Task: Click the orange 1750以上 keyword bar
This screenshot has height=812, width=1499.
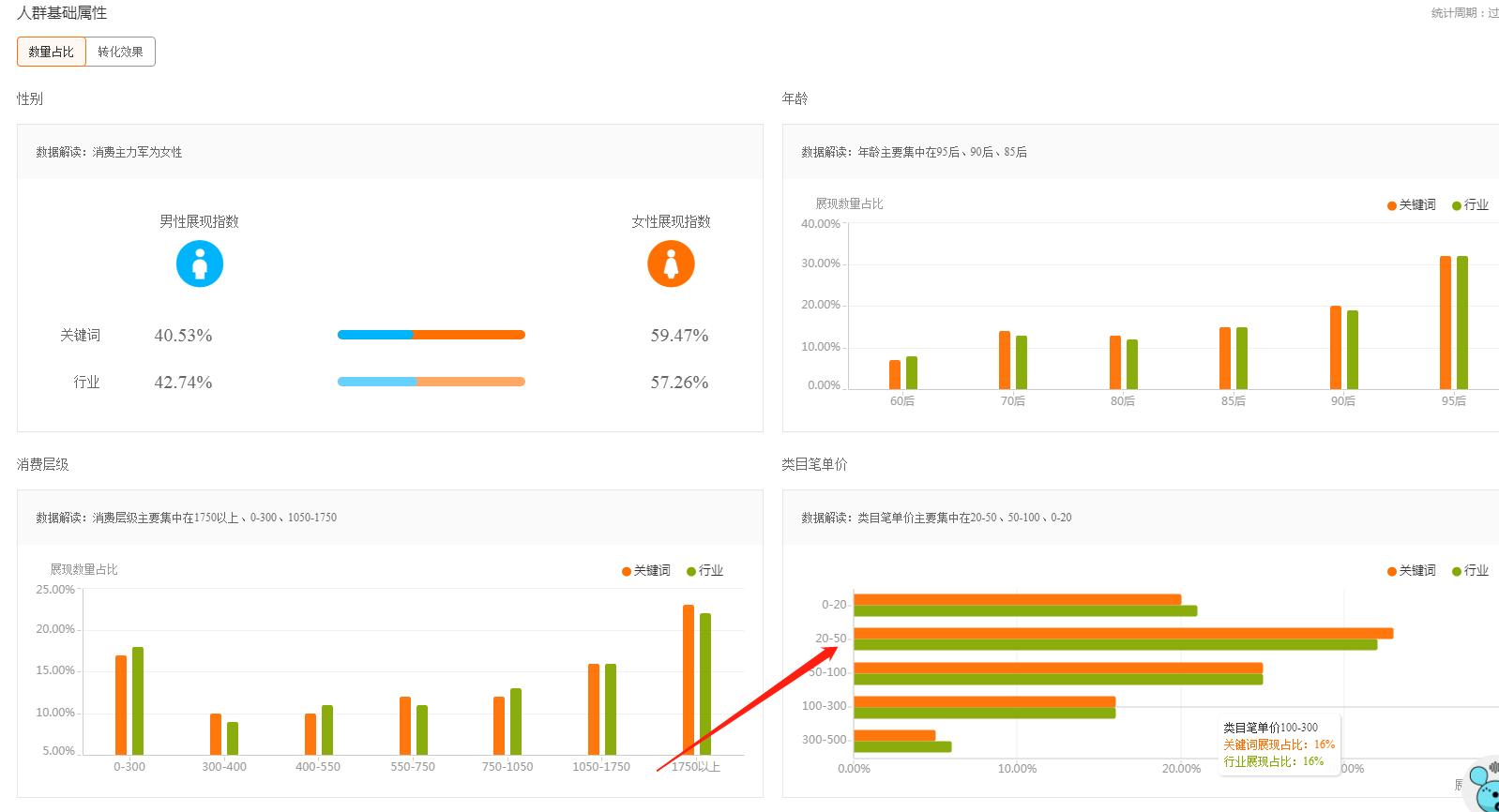Action: (x=689, y=680)
